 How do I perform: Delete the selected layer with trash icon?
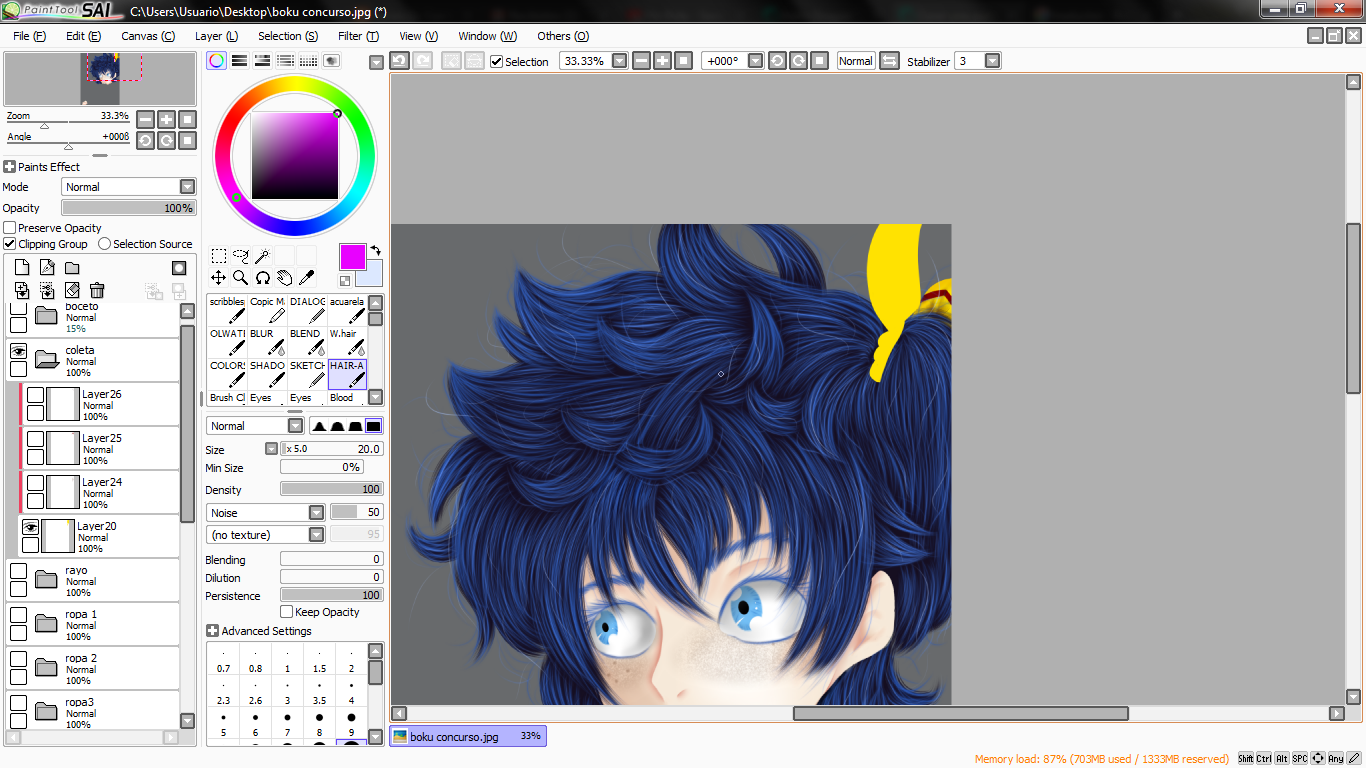point(97,290)
